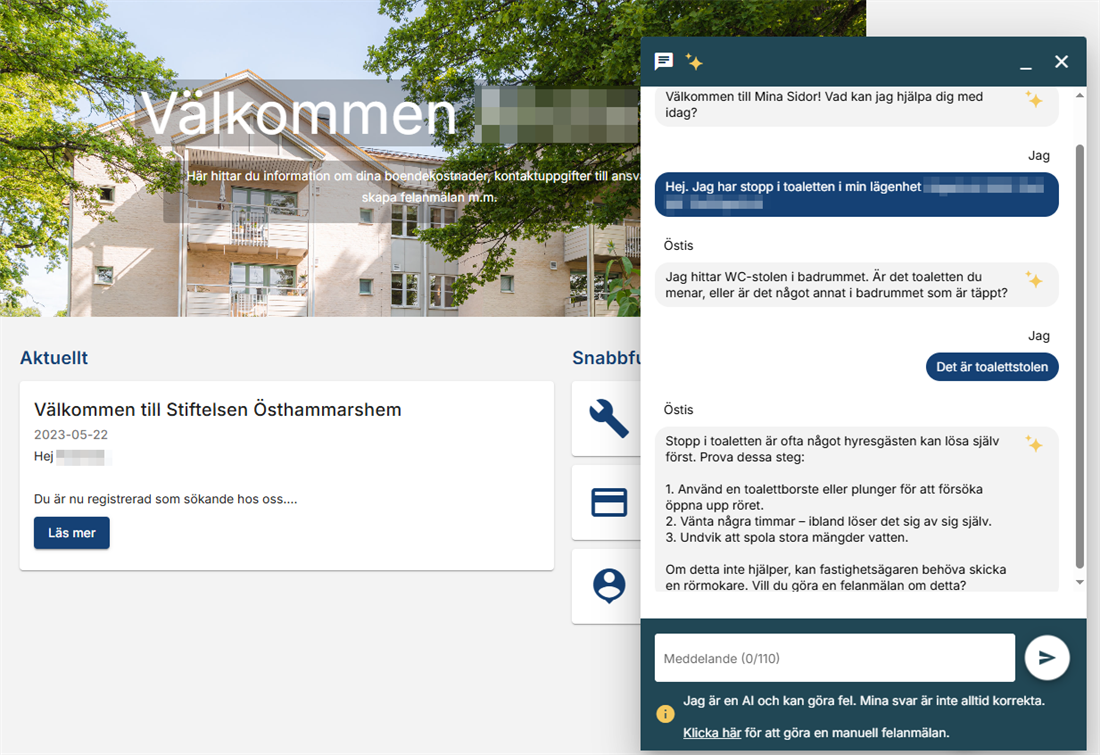Click the yellow info icon below the input
The width and height of the screenshot is (1100, 755).
(x=665, y=714)
